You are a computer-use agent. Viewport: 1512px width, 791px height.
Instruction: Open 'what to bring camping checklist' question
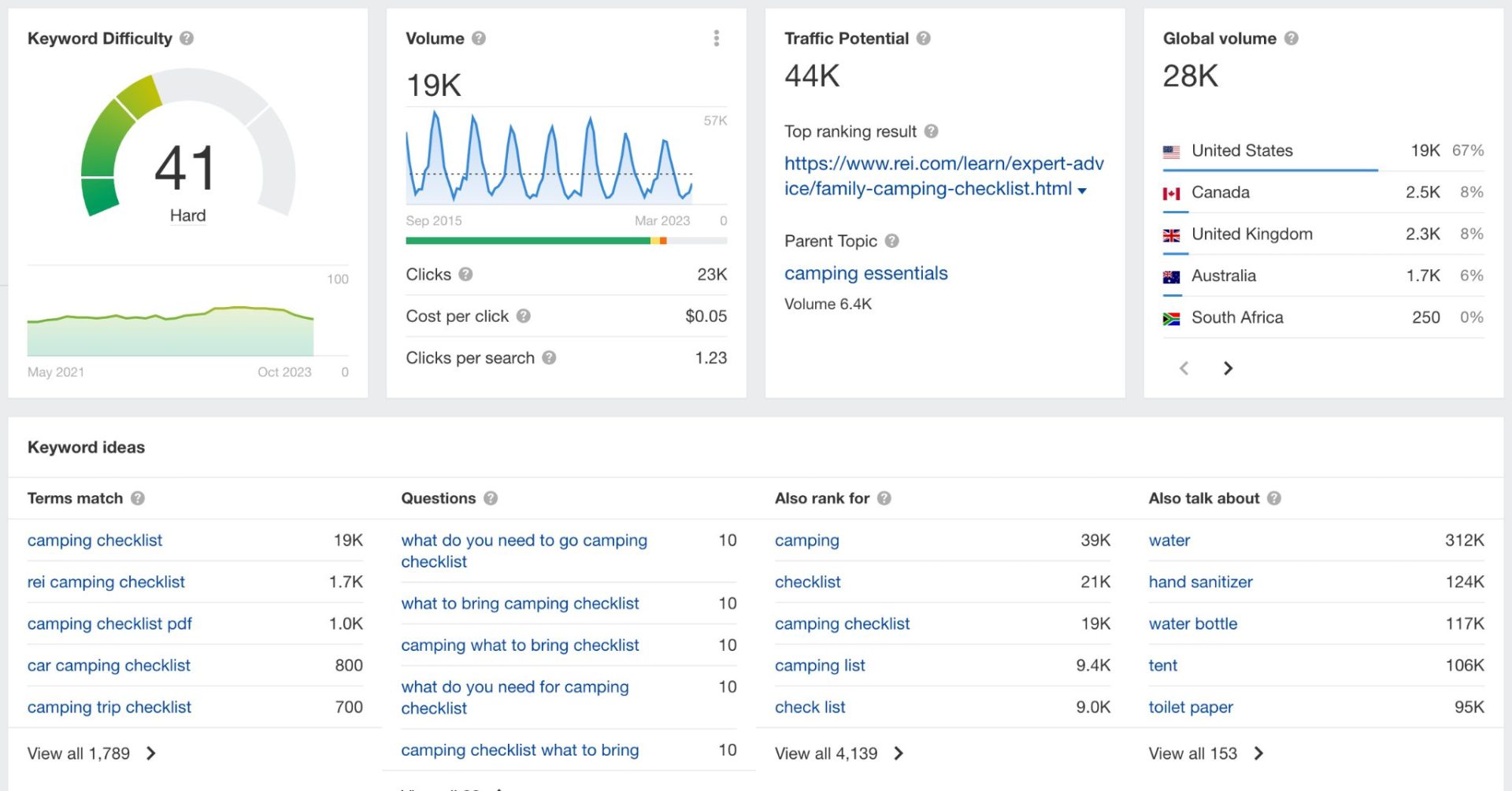pyautogui.click(x=520, y=603)
